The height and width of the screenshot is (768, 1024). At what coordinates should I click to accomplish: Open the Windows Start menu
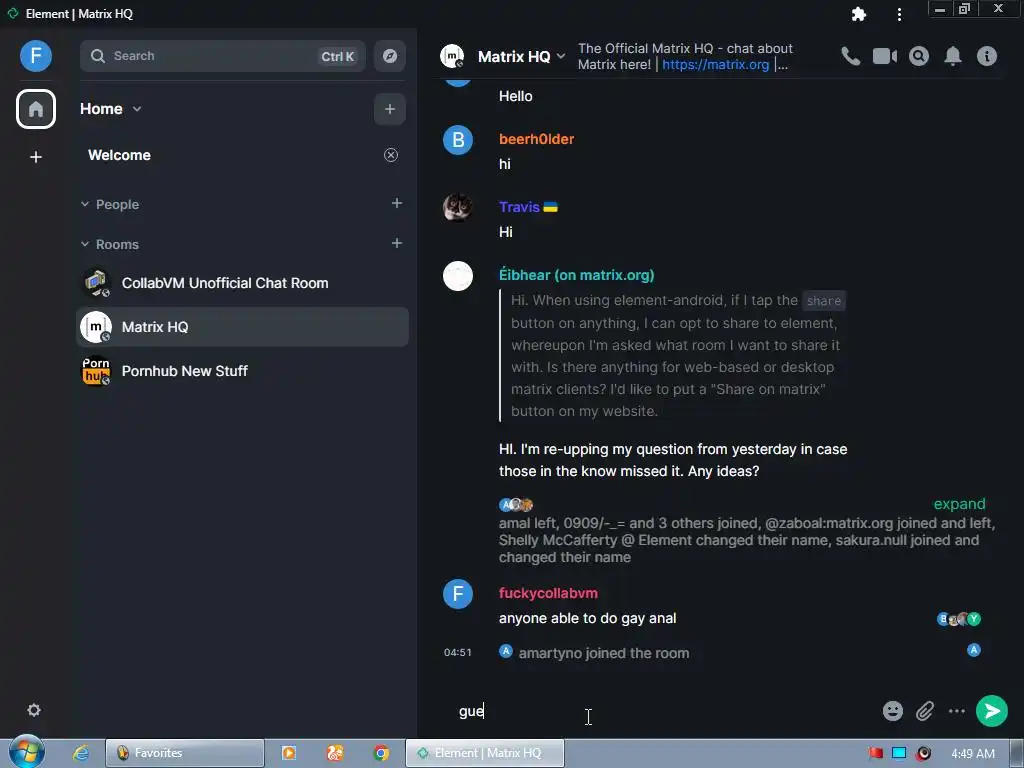point(27,752)
